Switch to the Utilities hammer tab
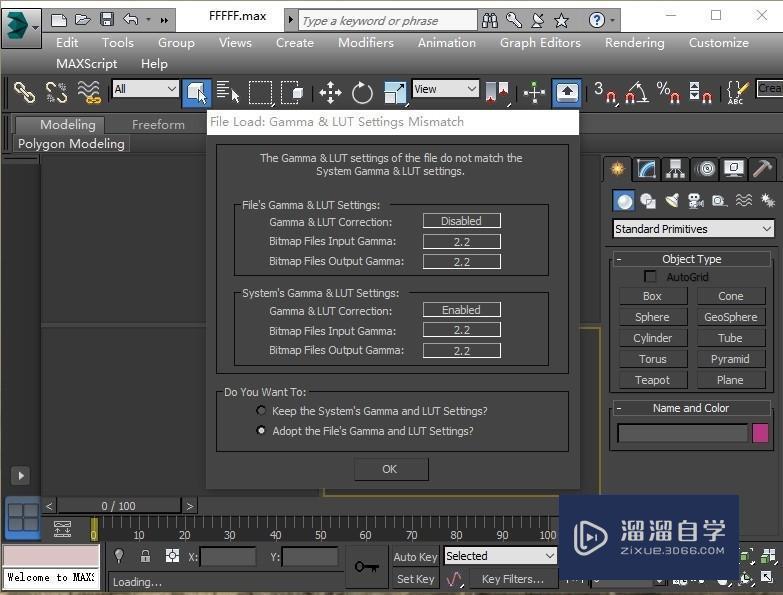 coord(763,169)
